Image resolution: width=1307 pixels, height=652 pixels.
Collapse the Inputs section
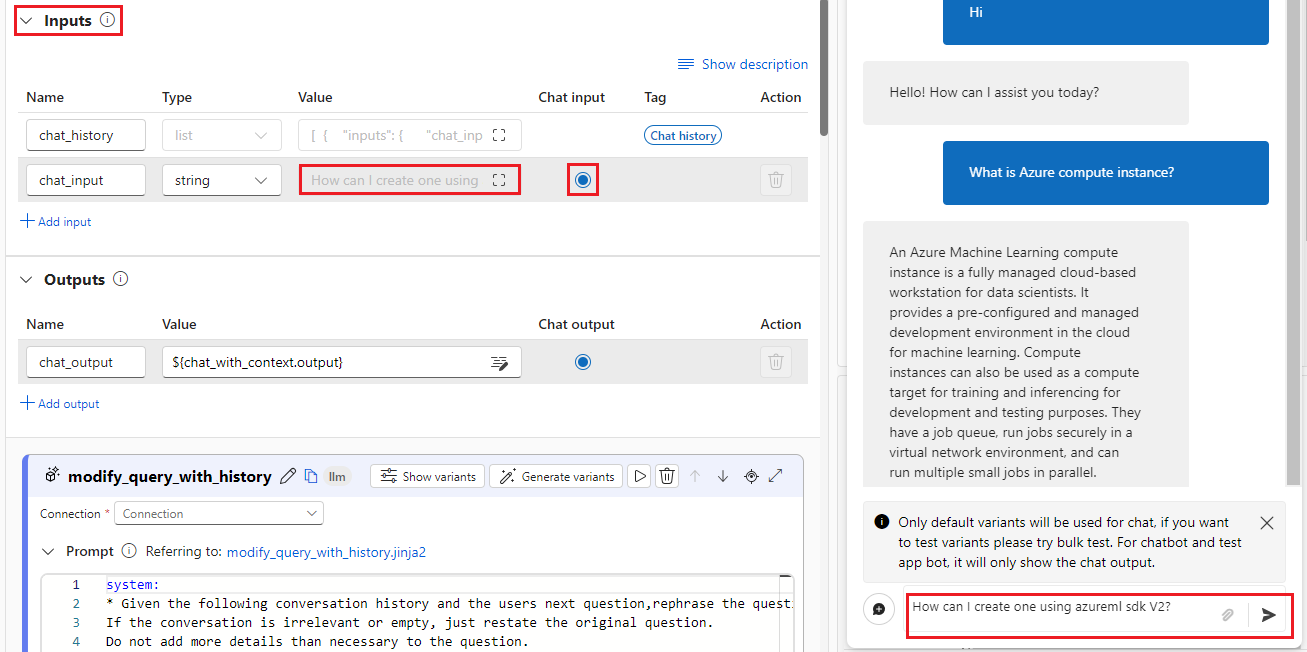25,20
